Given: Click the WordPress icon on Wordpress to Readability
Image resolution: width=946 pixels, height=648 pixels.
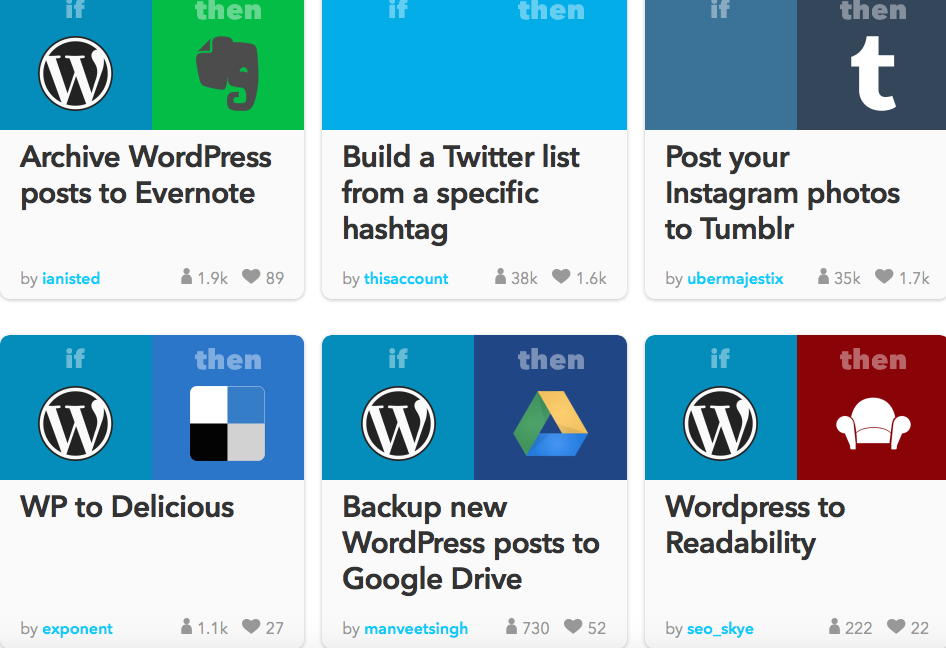Looking at the screenshot, I should [720, 424].
